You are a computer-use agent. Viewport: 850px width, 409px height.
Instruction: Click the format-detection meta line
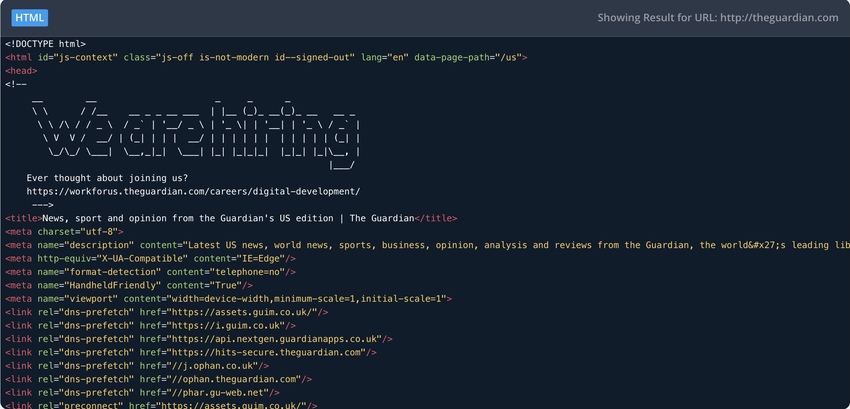(151, 272)
